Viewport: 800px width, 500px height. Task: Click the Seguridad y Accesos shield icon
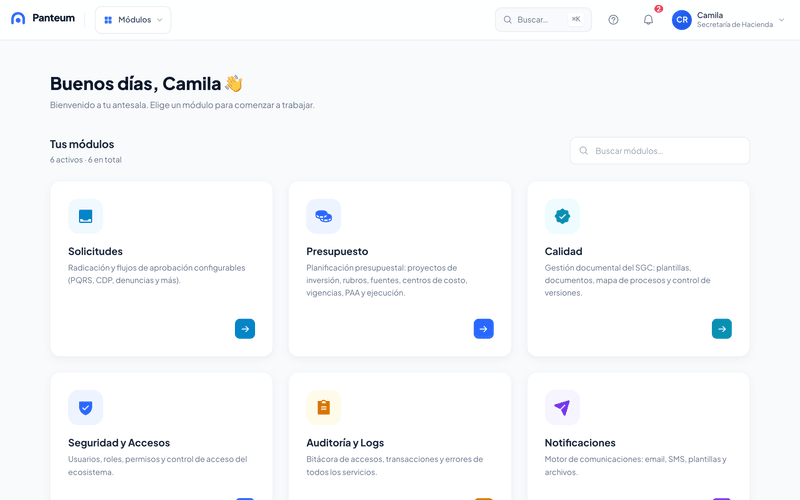[x=86, y=408]
